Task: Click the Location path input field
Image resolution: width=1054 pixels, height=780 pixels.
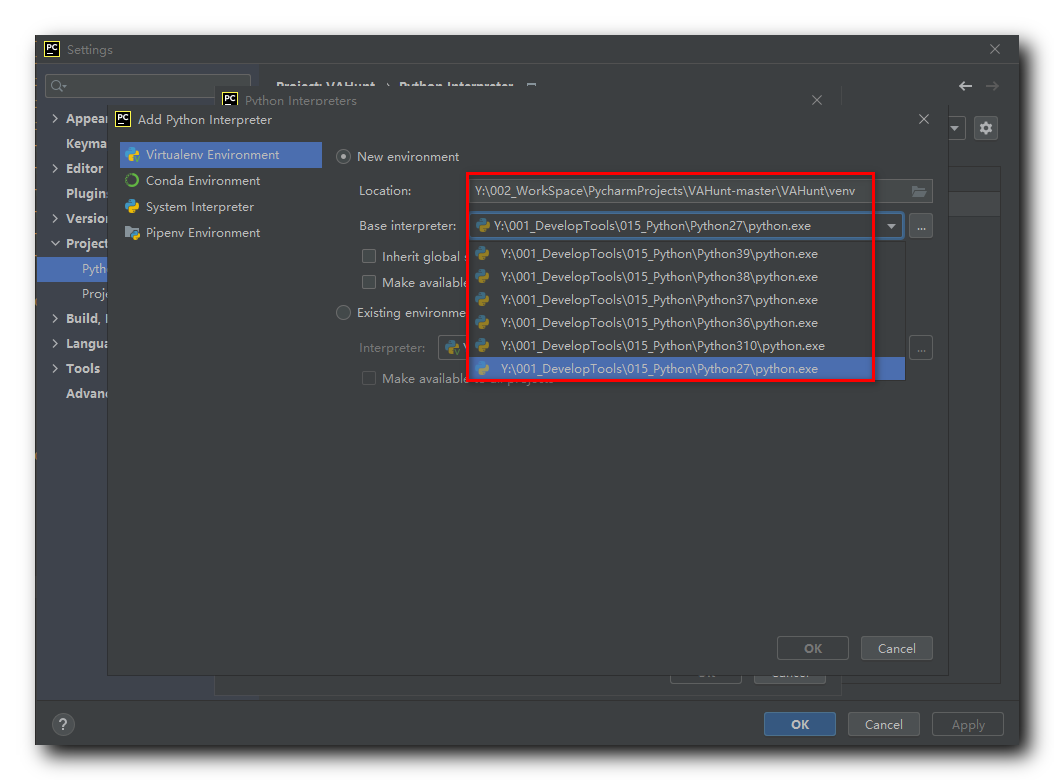Action: [700, 191]
